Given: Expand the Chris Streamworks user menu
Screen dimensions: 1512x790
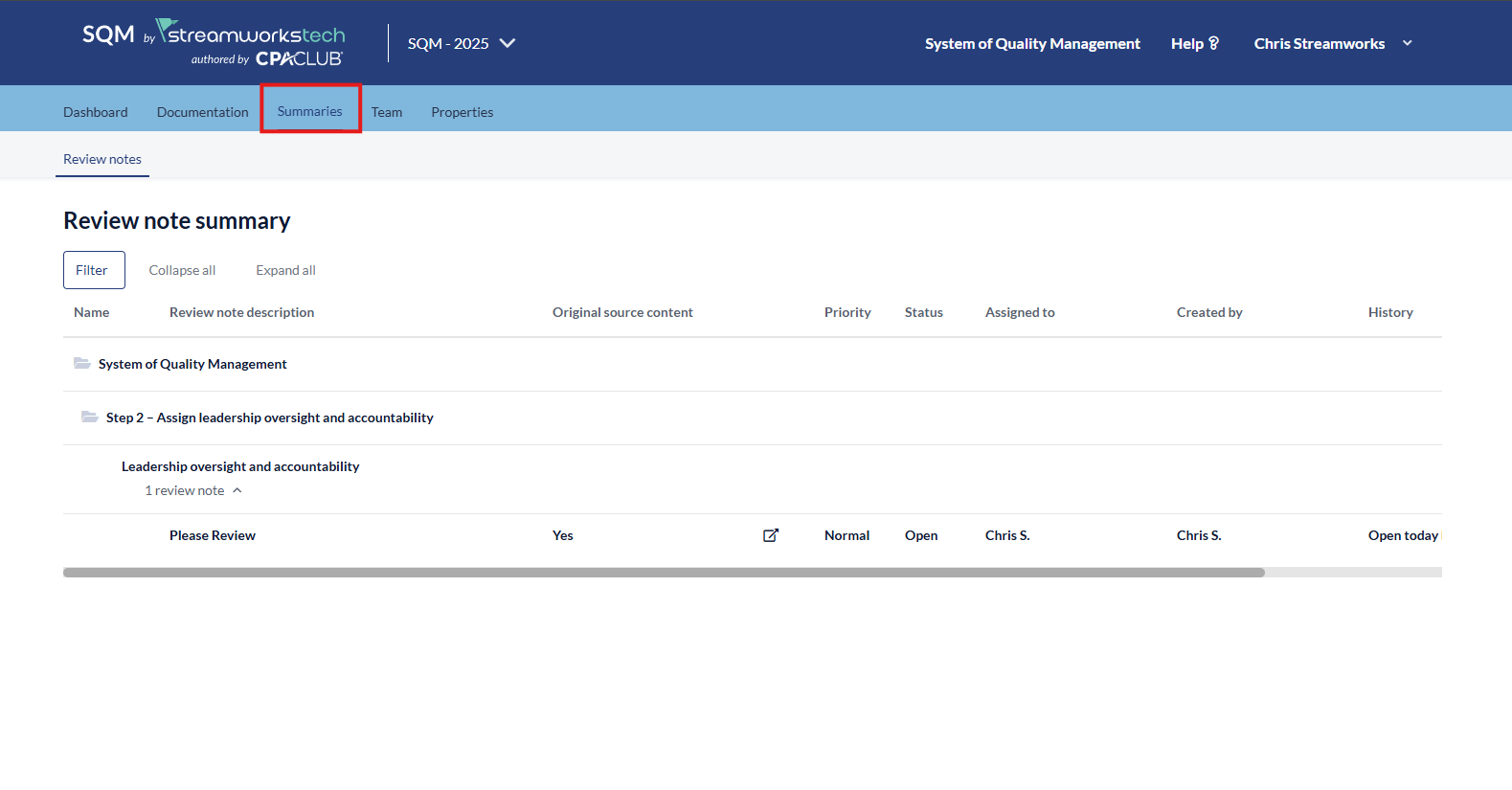Looking at the screenshot, I should [1407, 43].
